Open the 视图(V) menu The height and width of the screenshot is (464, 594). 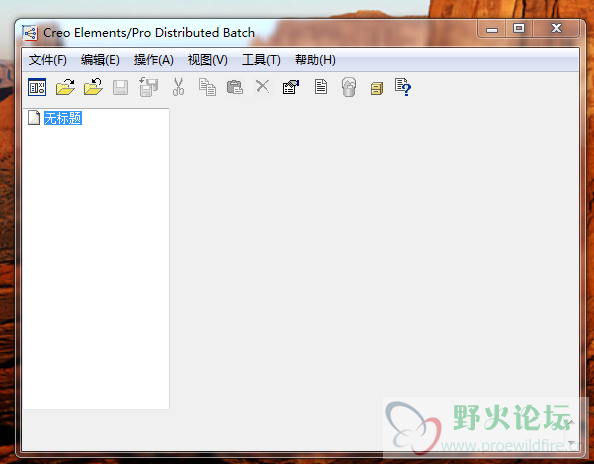point(208,60)
